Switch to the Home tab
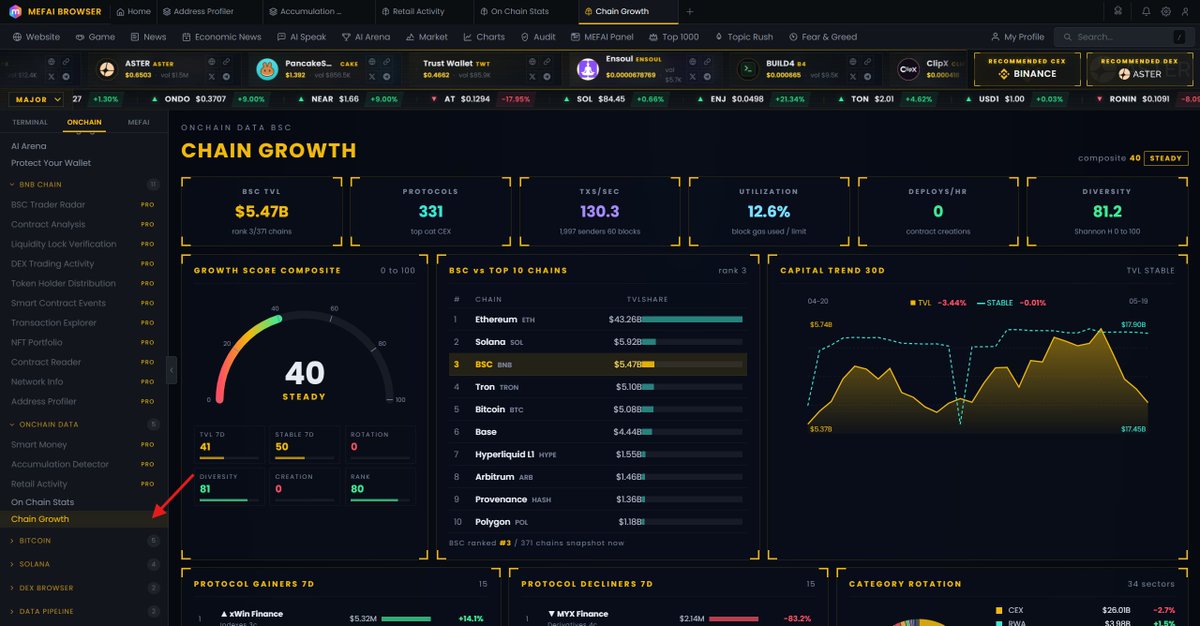This screenshot has height=626, width=1200. [x=133, y=11]
